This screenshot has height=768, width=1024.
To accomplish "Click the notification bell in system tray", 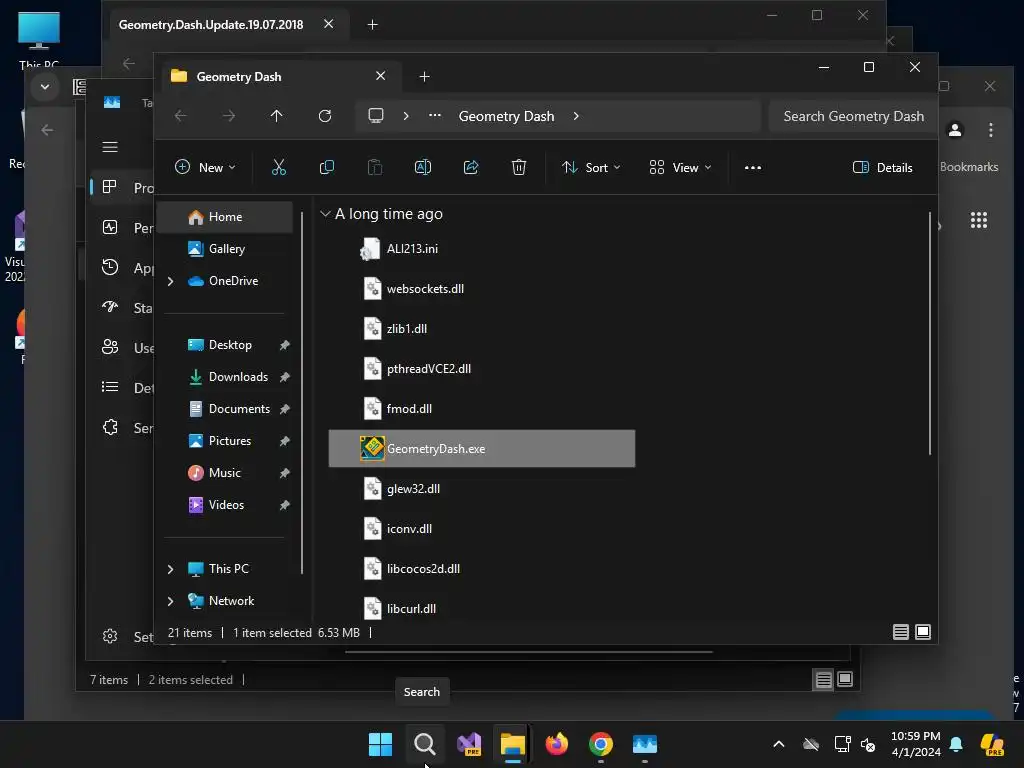I will coord(956,744).
